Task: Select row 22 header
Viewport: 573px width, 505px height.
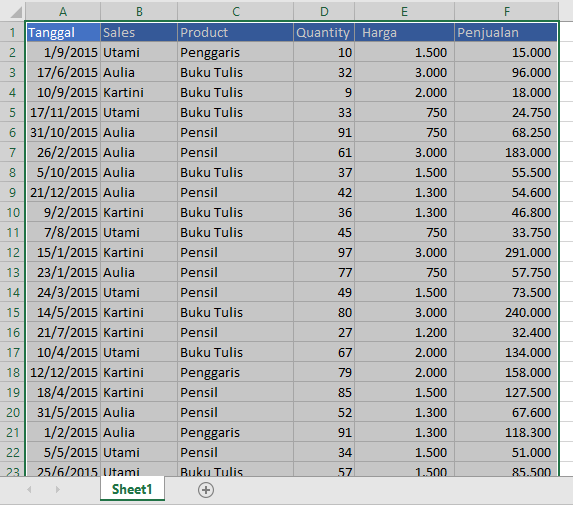Action: pyautogui.click(x=12, y=452)
